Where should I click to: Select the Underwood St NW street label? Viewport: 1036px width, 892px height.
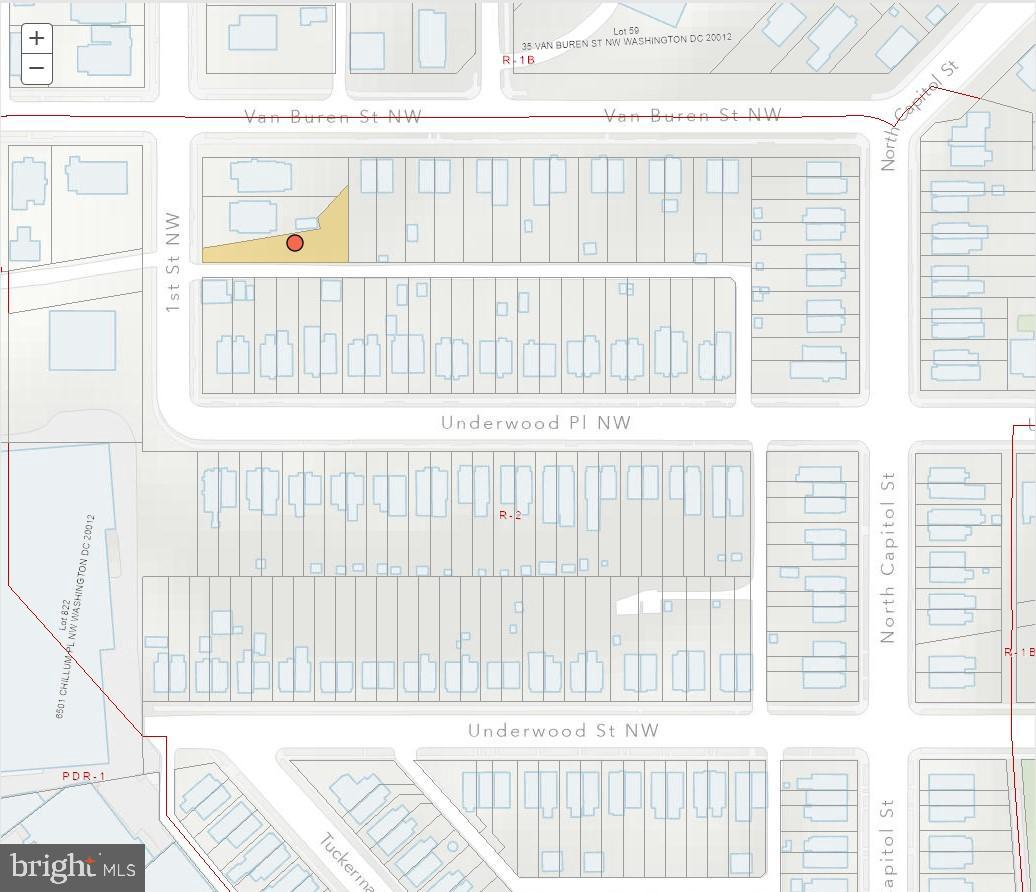[x=563, y=730]
